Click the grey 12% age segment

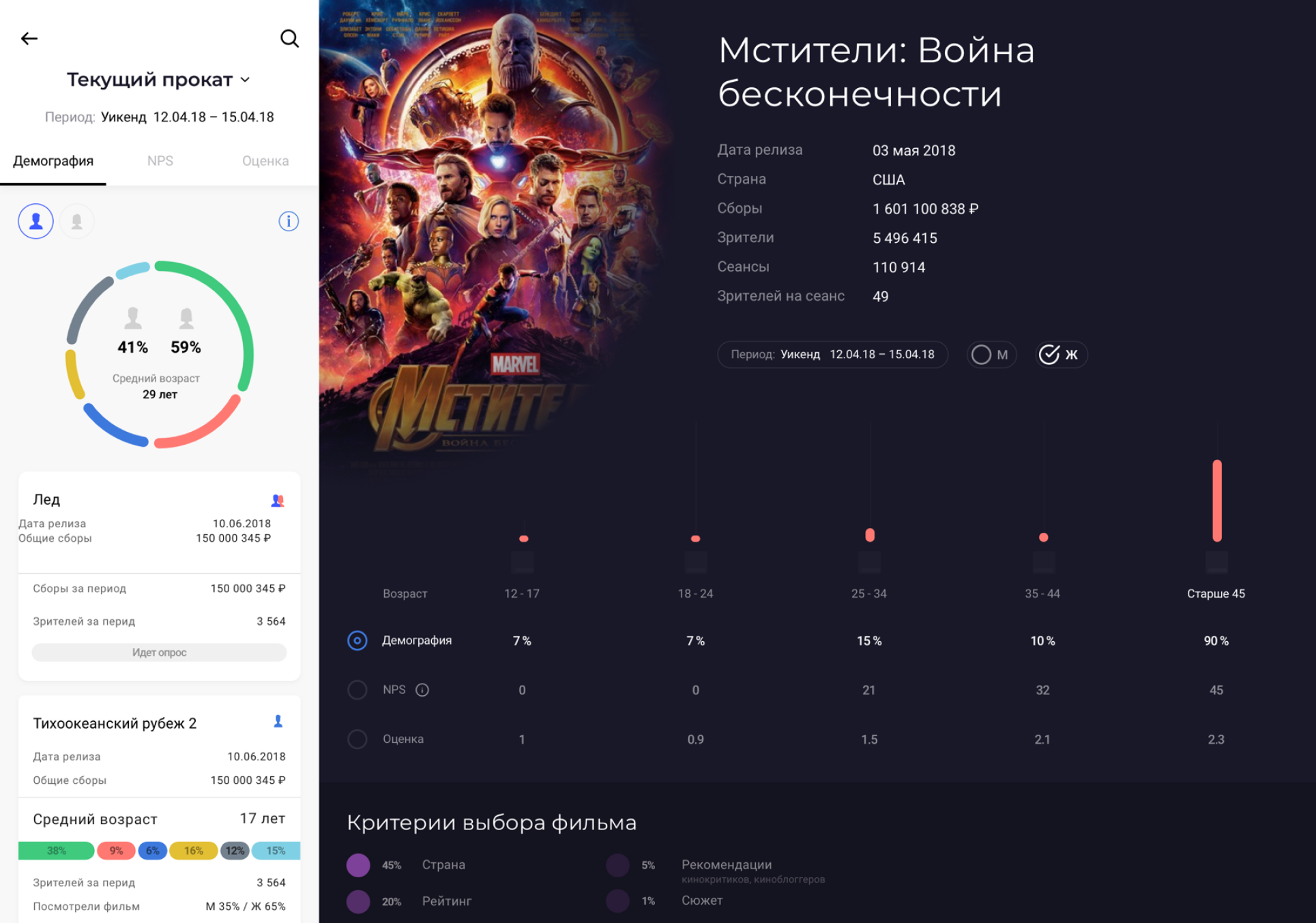pos(235,851)
